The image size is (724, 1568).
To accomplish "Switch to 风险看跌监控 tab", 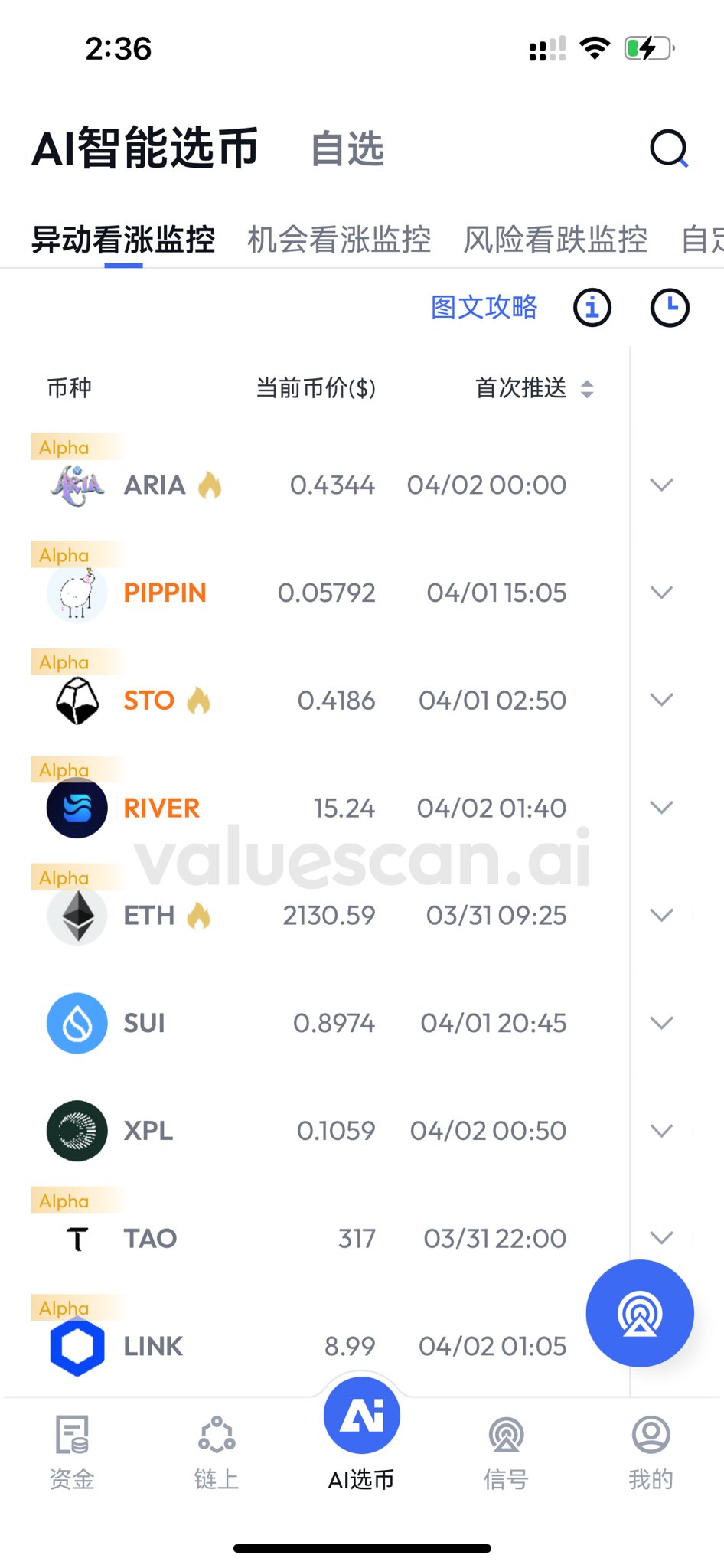I will 556,240.
